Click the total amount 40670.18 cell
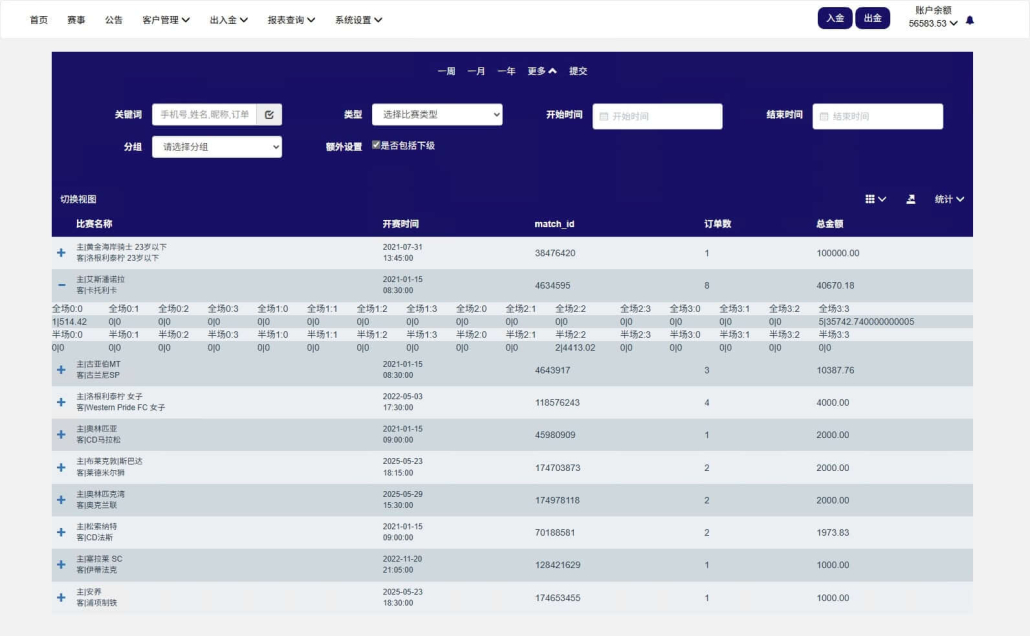Viewport: 1030px width, 636px height. point(835,285)
